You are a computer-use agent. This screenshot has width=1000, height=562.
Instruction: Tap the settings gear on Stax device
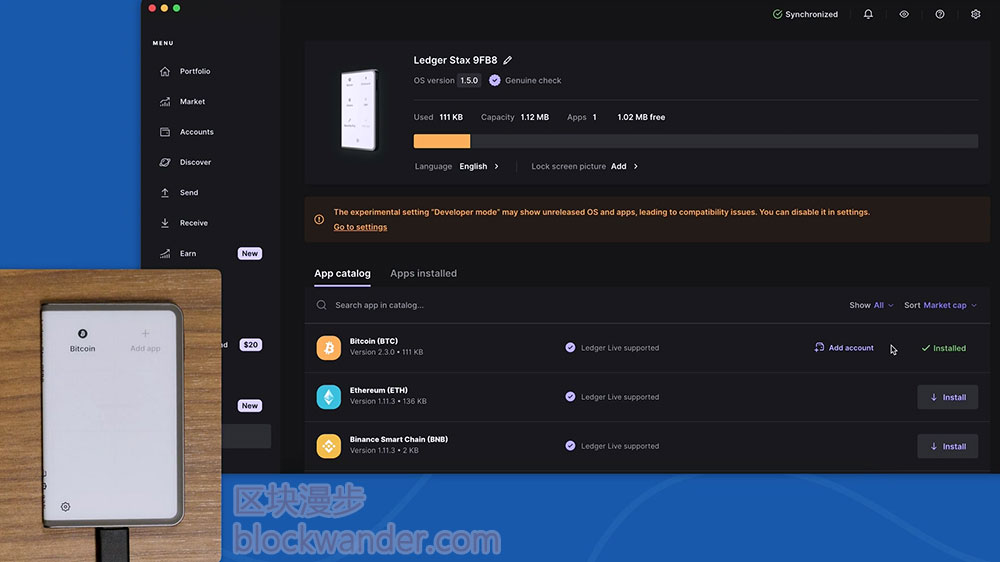click(x=65, y=507)
